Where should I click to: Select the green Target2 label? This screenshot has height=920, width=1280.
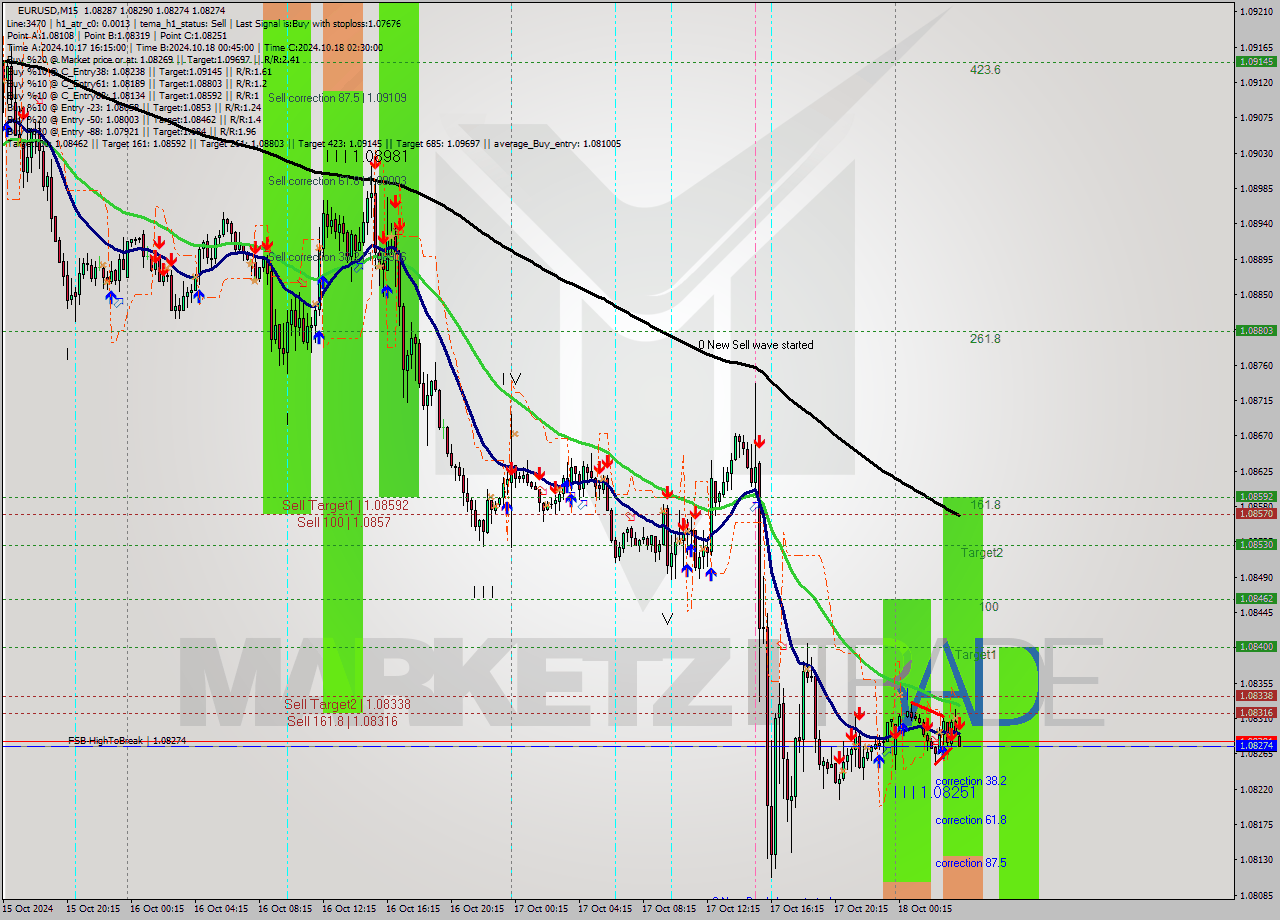point(982,553)
